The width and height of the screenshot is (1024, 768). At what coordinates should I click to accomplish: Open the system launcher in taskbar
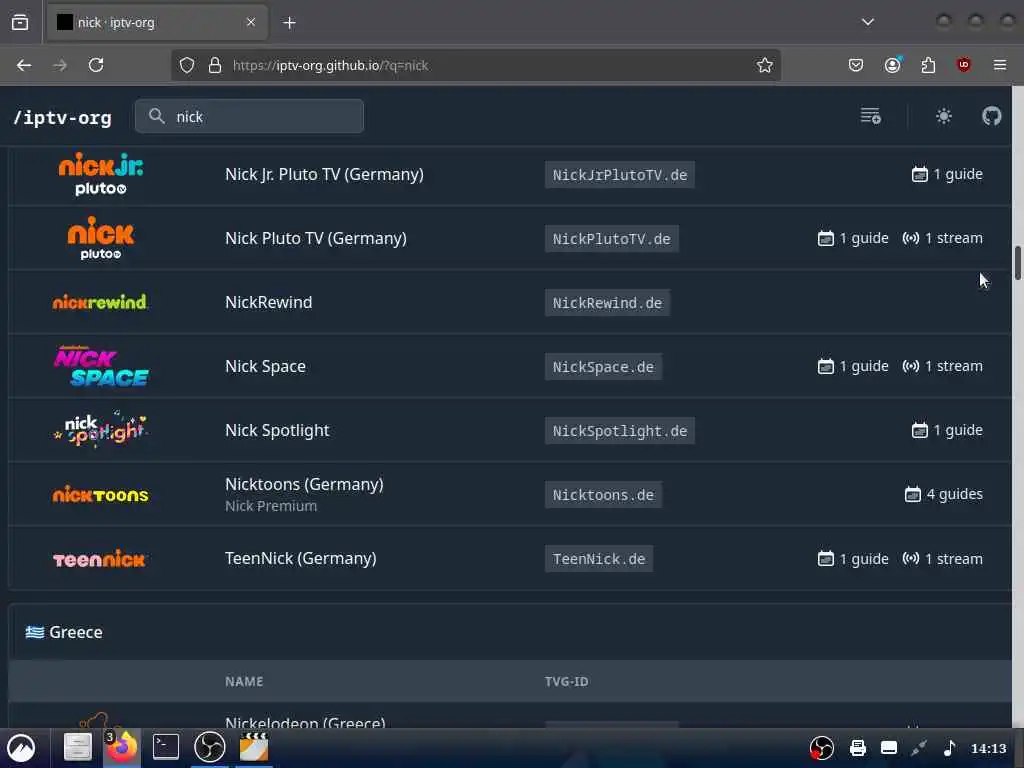(x=22, y=748)
